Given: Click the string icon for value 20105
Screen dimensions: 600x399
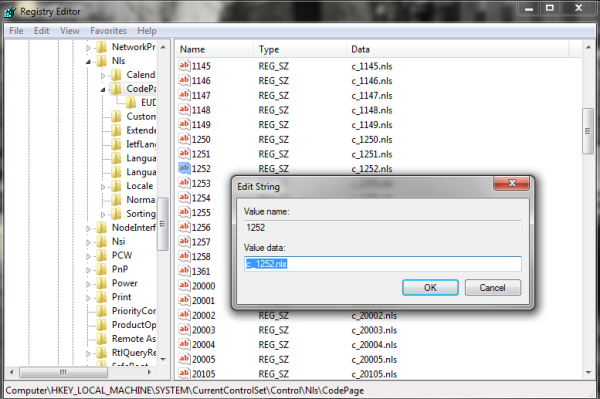Looking at the screenshot, I should click(x=184, y=374).
